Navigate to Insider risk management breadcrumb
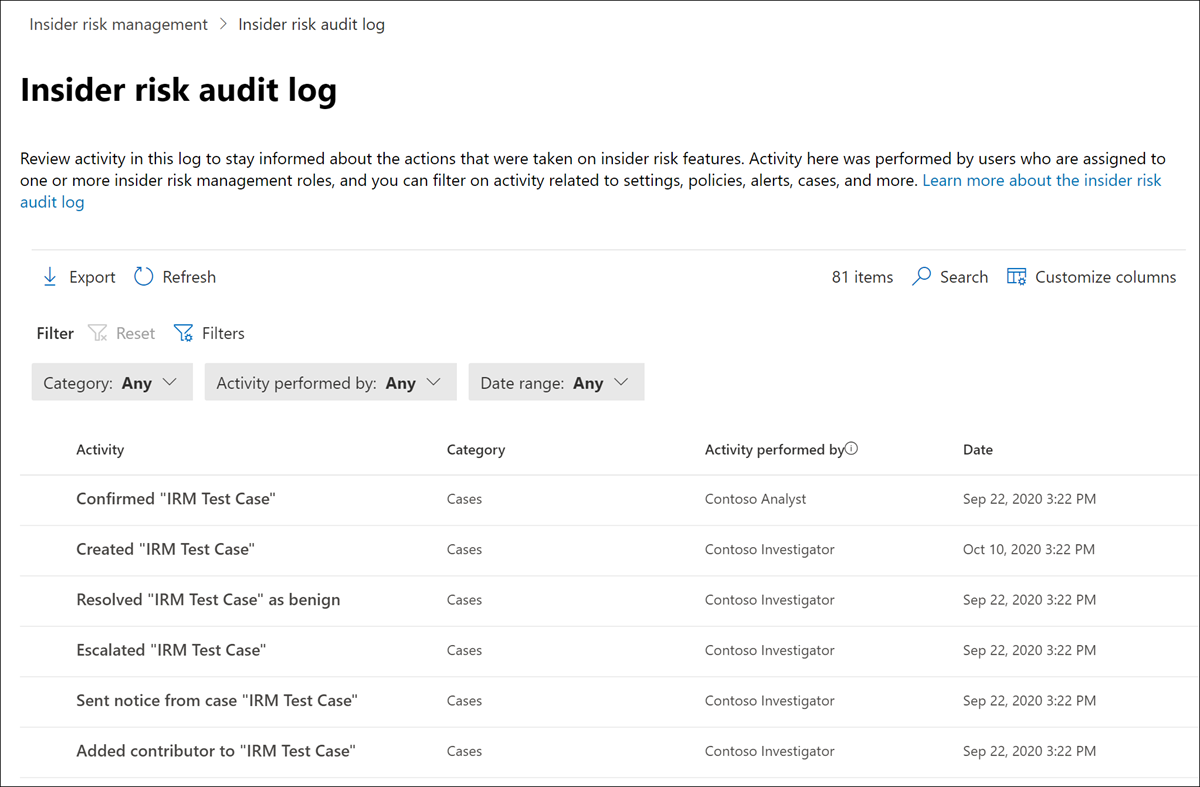Viewport: 1200px width, 787px height. tap(118, 24)
